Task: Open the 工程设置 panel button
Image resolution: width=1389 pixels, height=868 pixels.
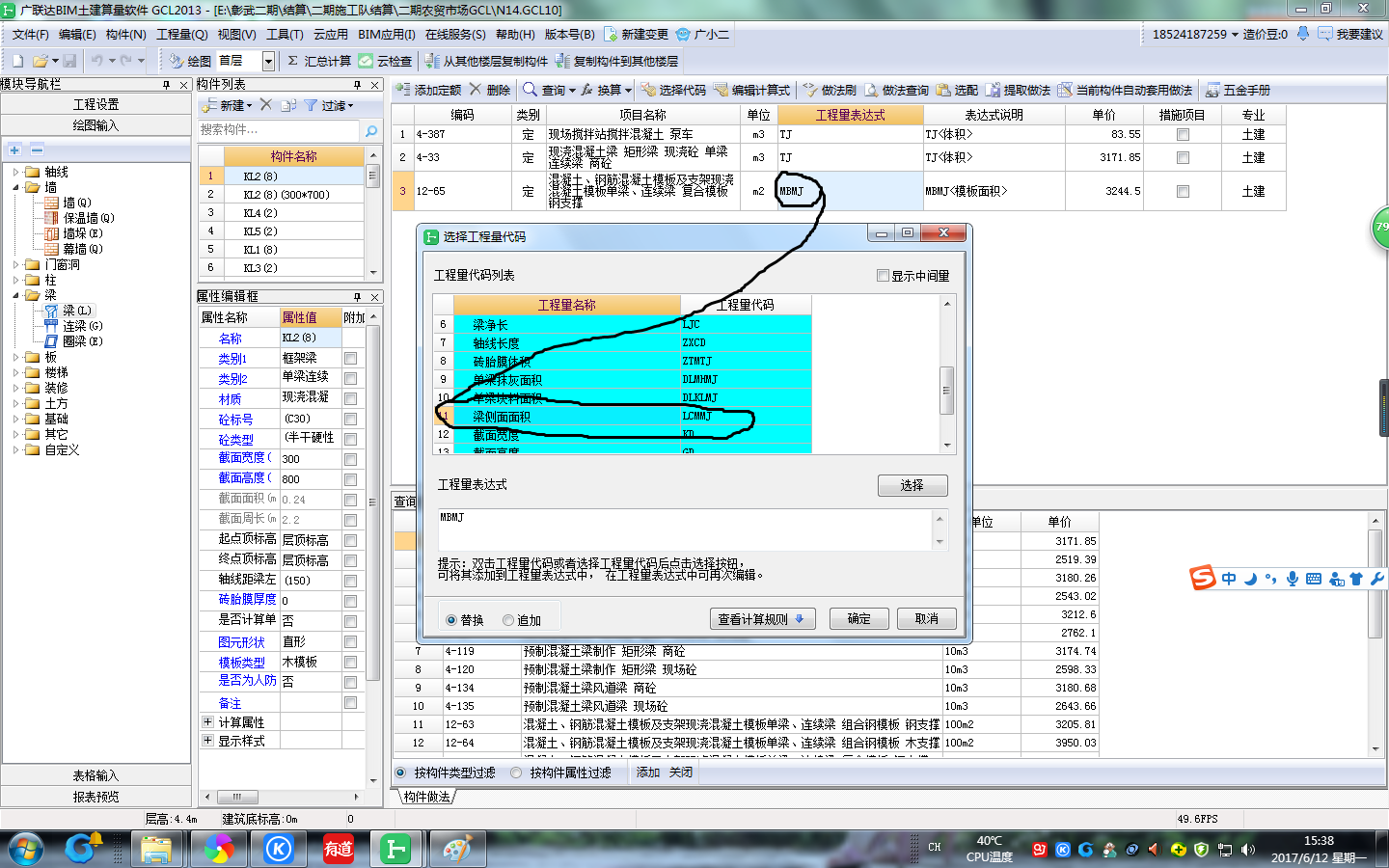Action: 96,104
